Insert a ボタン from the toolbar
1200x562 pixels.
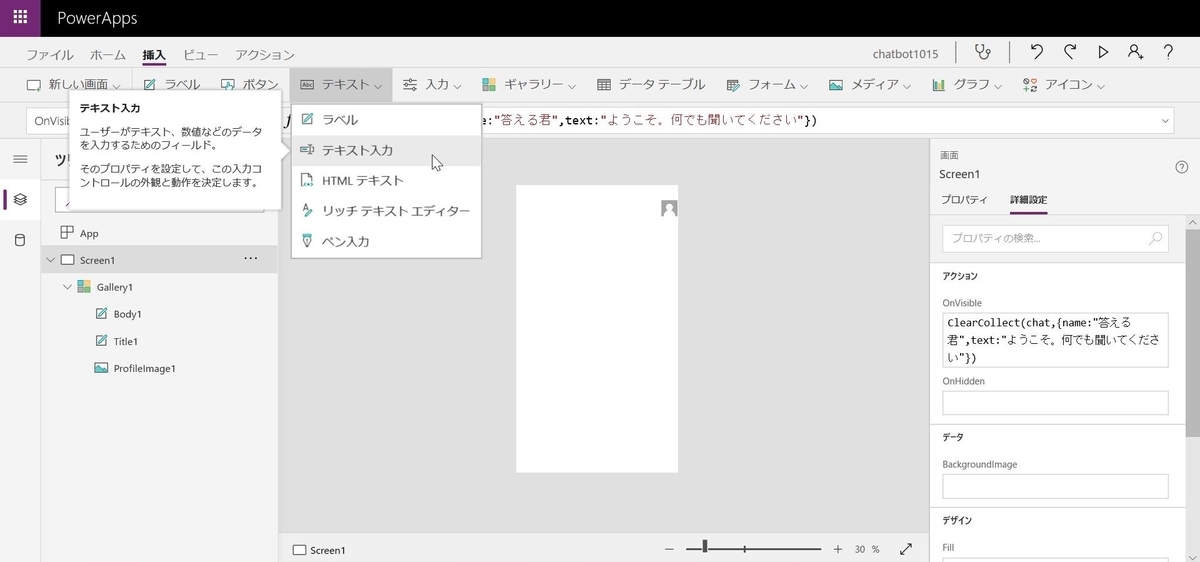point(249,85)
